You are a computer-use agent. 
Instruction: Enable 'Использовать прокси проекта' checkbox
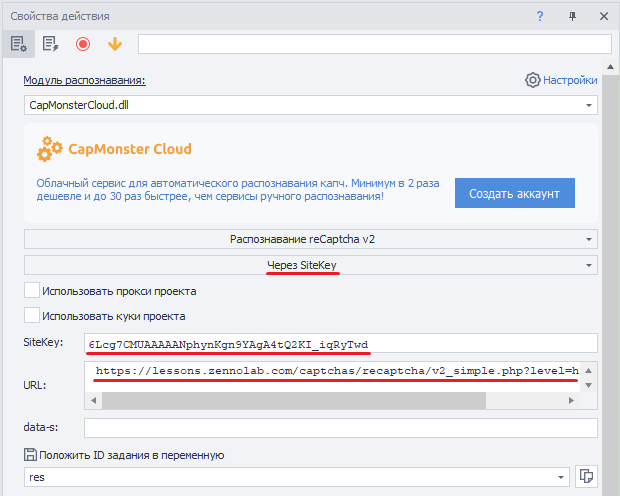pyautogui.click(x=31, y=291)
